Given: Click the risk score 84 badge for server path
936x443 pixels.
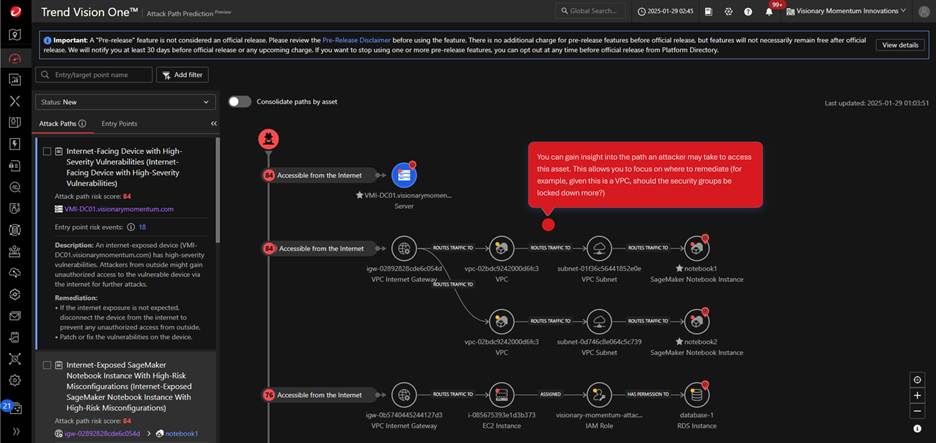Looking at the screenshot, I should (x=269, y=176).
